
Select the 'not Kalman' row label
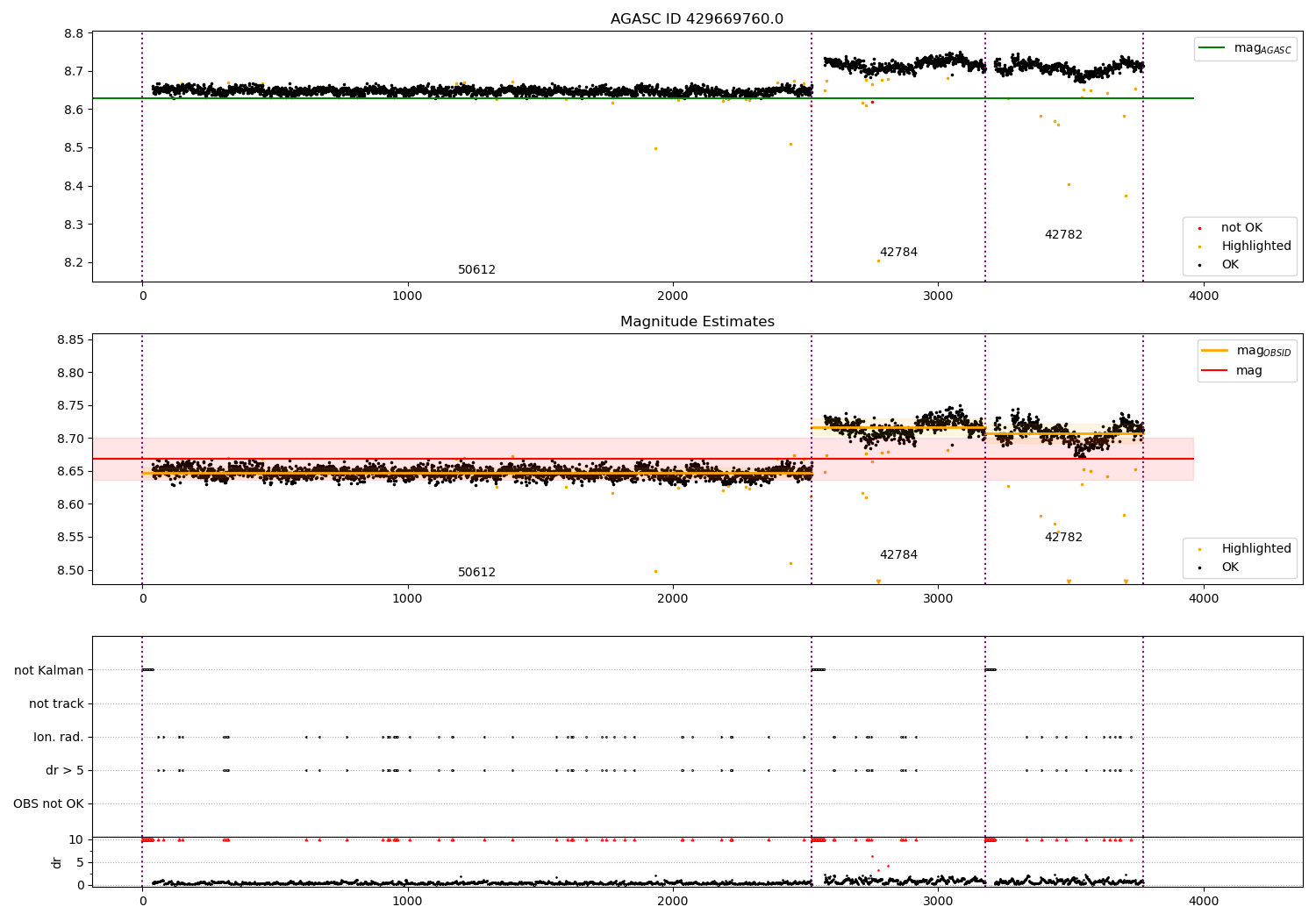coord(49,670)
